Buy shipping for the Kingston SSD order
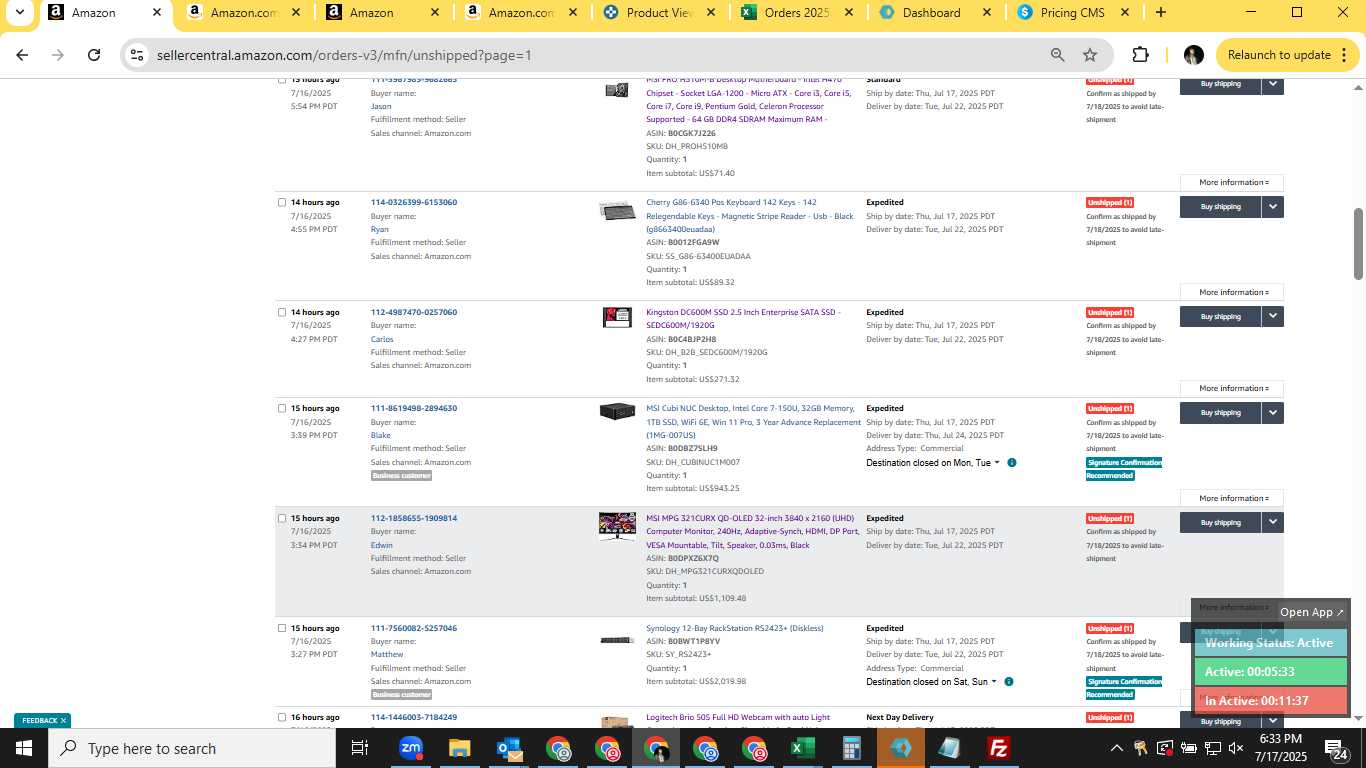Image resolution: width=1366 pixels, height=768 pixels. 1220,317
